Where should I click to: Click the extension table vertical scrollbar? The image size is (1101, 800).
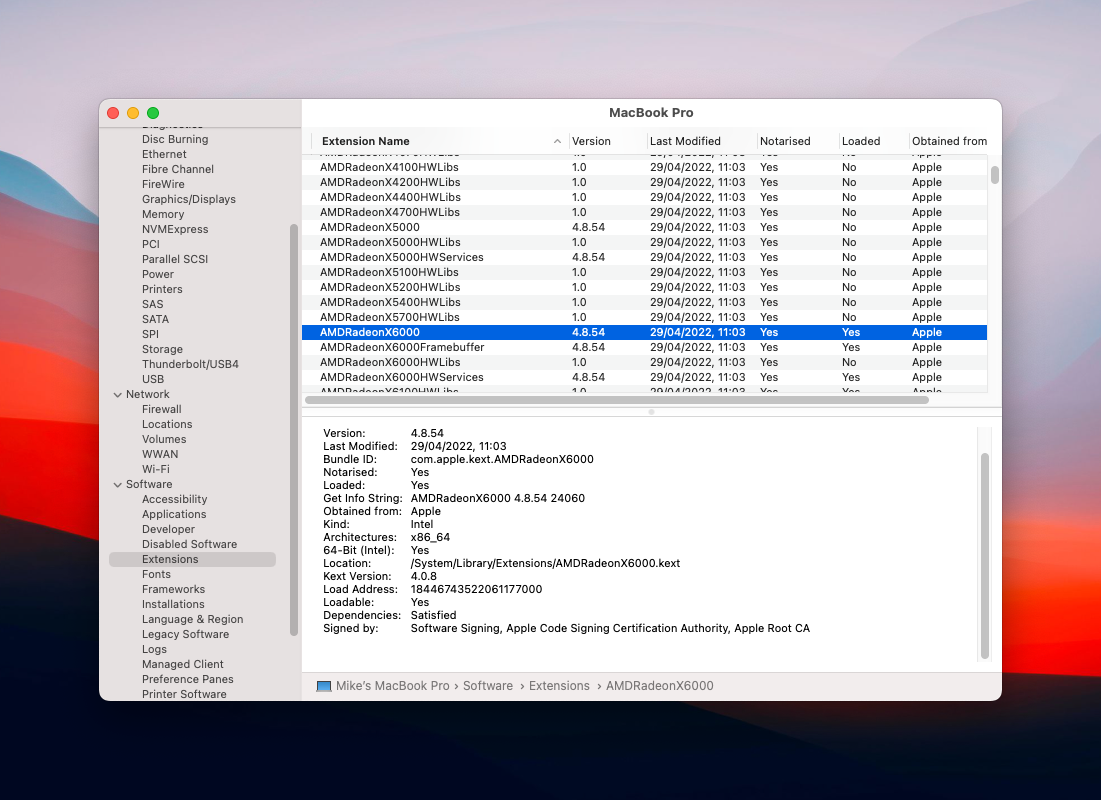(x=994, y=175)
